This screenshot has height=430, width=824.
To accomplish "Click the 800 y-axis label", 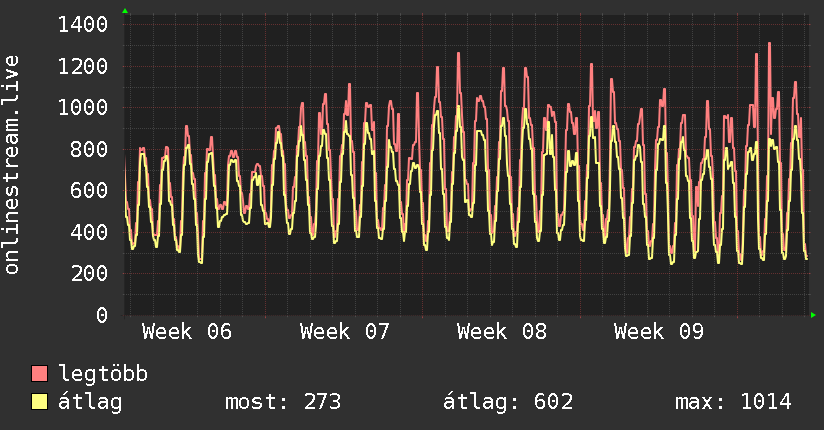I will point(89,149).
